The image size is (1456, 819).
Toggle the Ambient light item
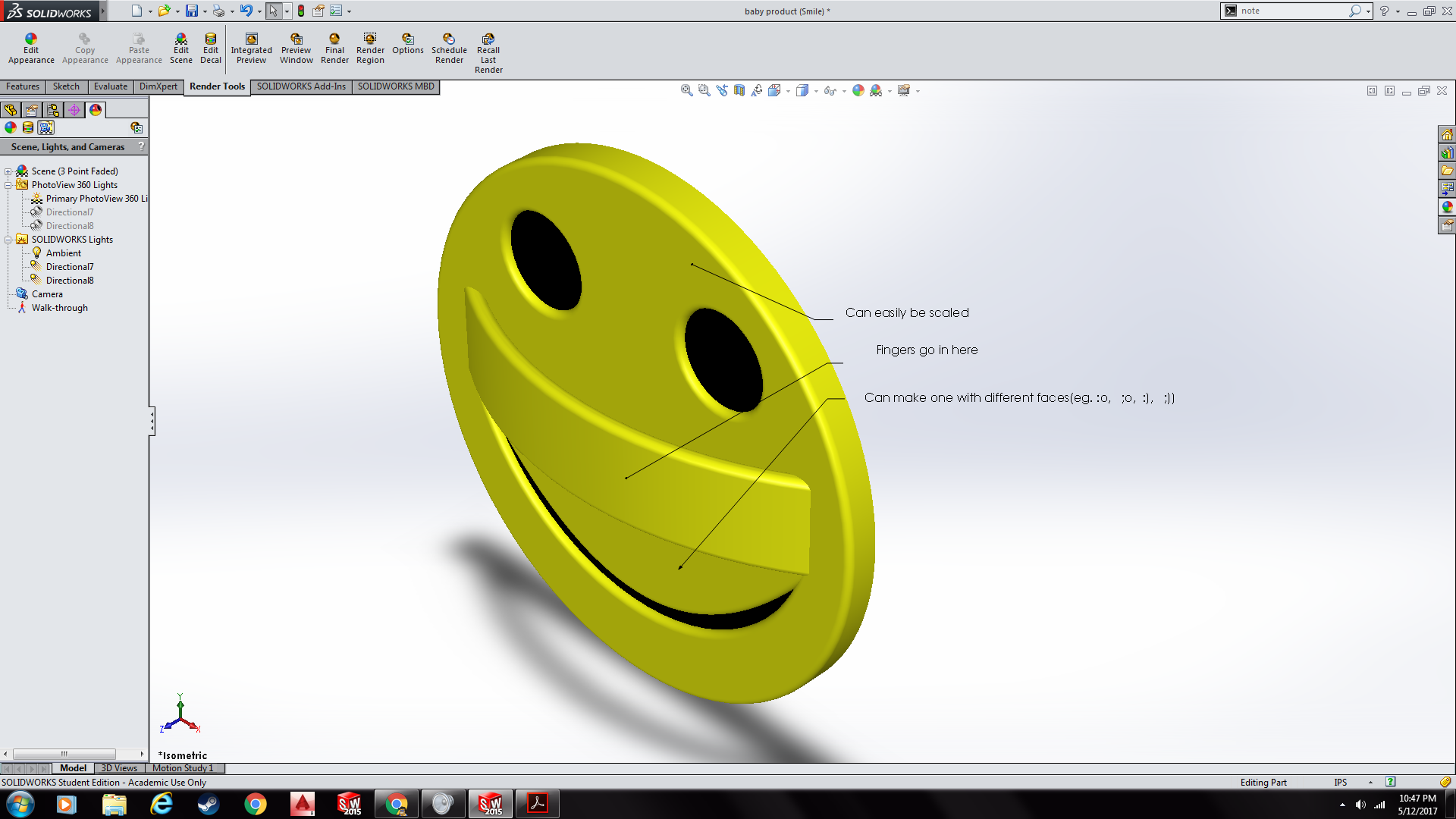click(63, 253)
